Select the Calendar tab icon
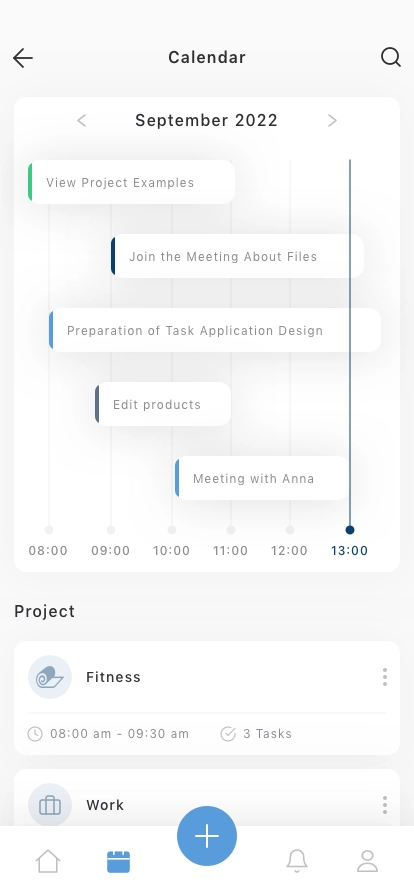414x896 pixels. pyautogui.click(x=118, y=862)
